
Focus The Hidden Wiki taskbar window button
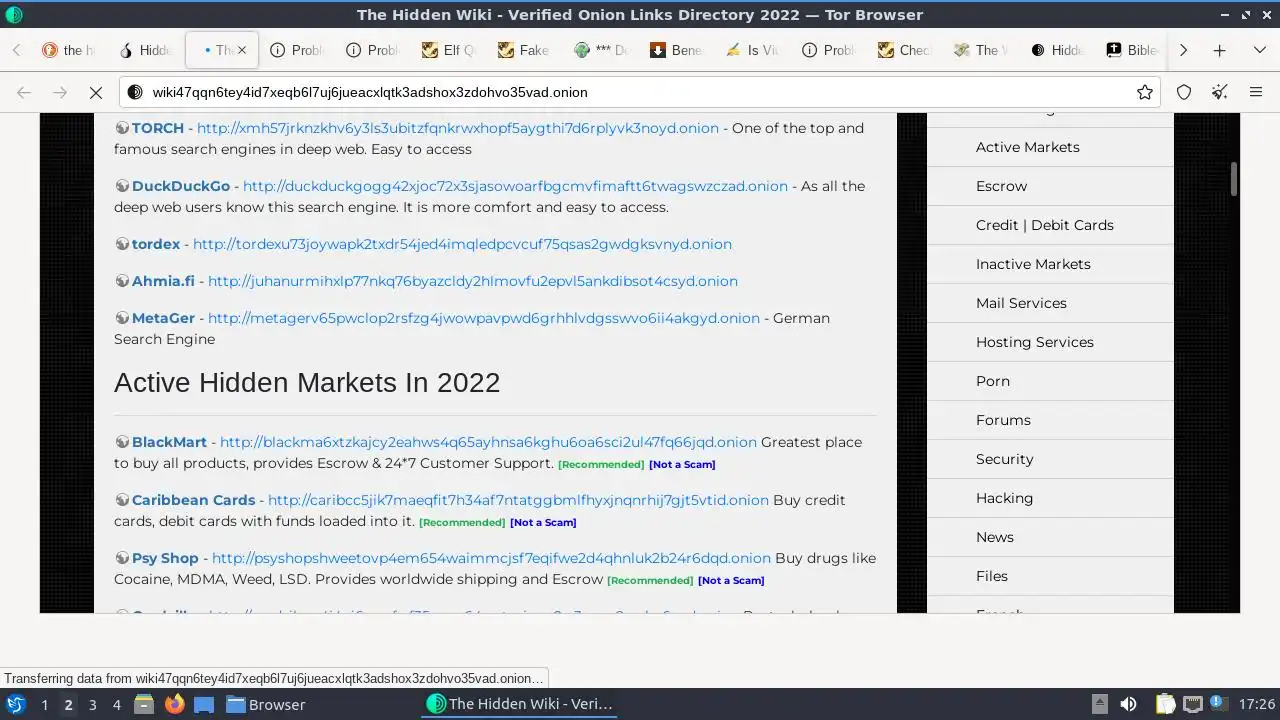pos(520,704)
